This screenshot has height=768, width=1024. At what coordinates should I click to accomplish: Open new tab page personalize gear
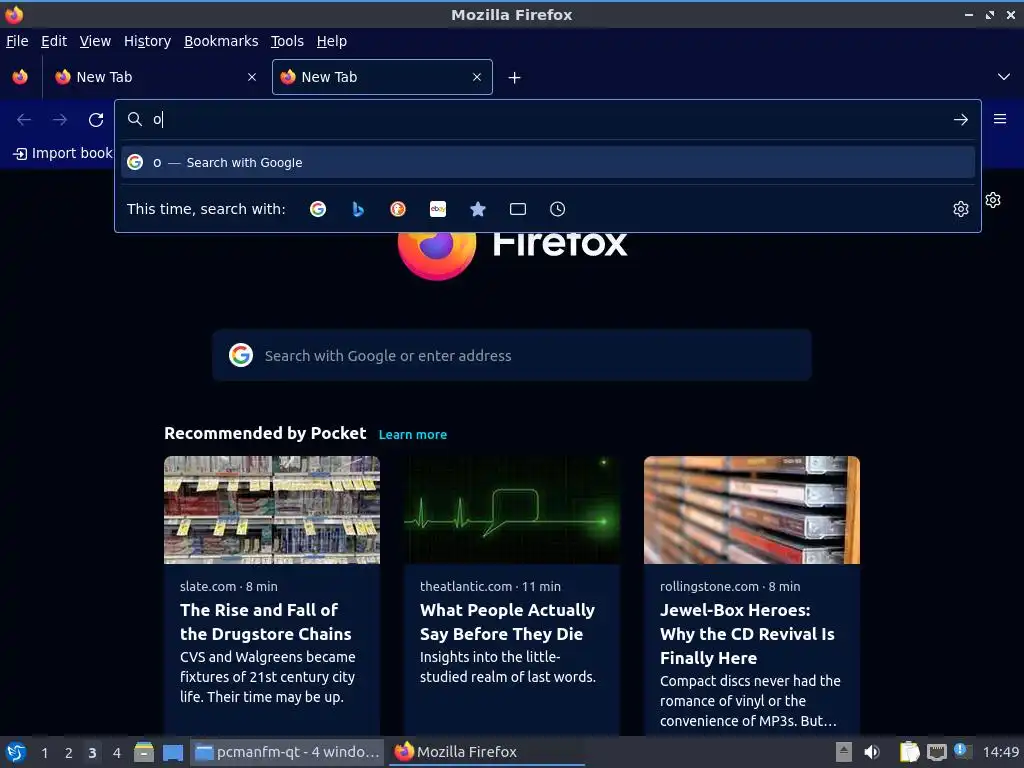click(x=993, y=200)
